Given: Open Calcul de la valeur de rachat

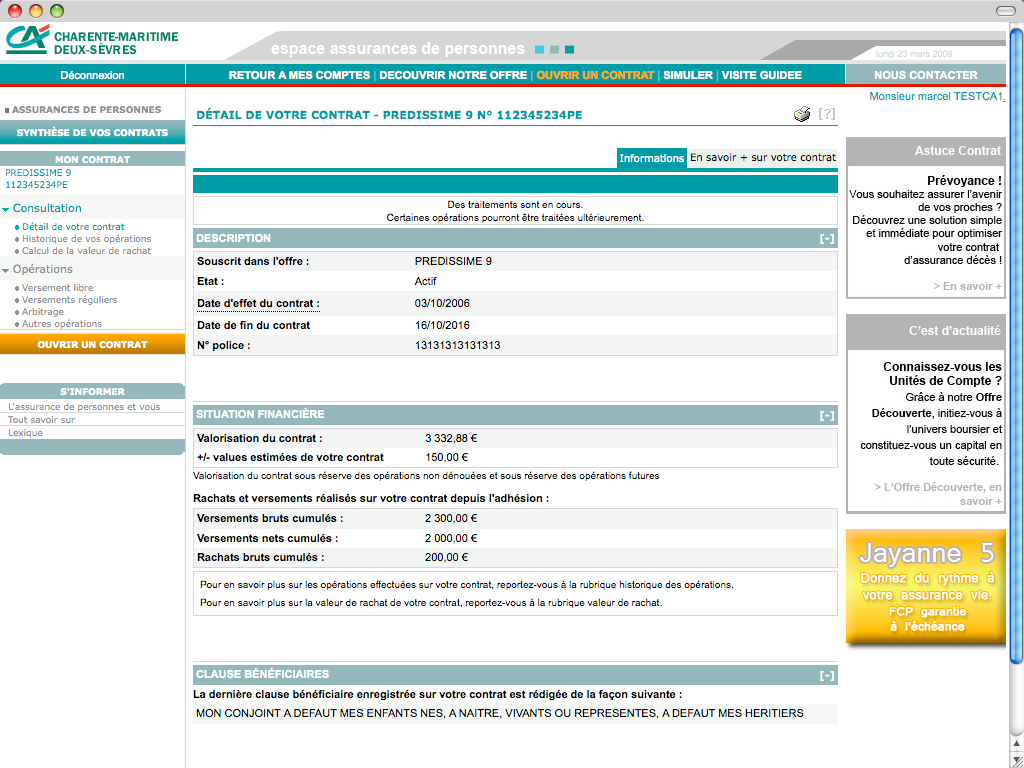Looking at the screenshot, I should [87, 251].
